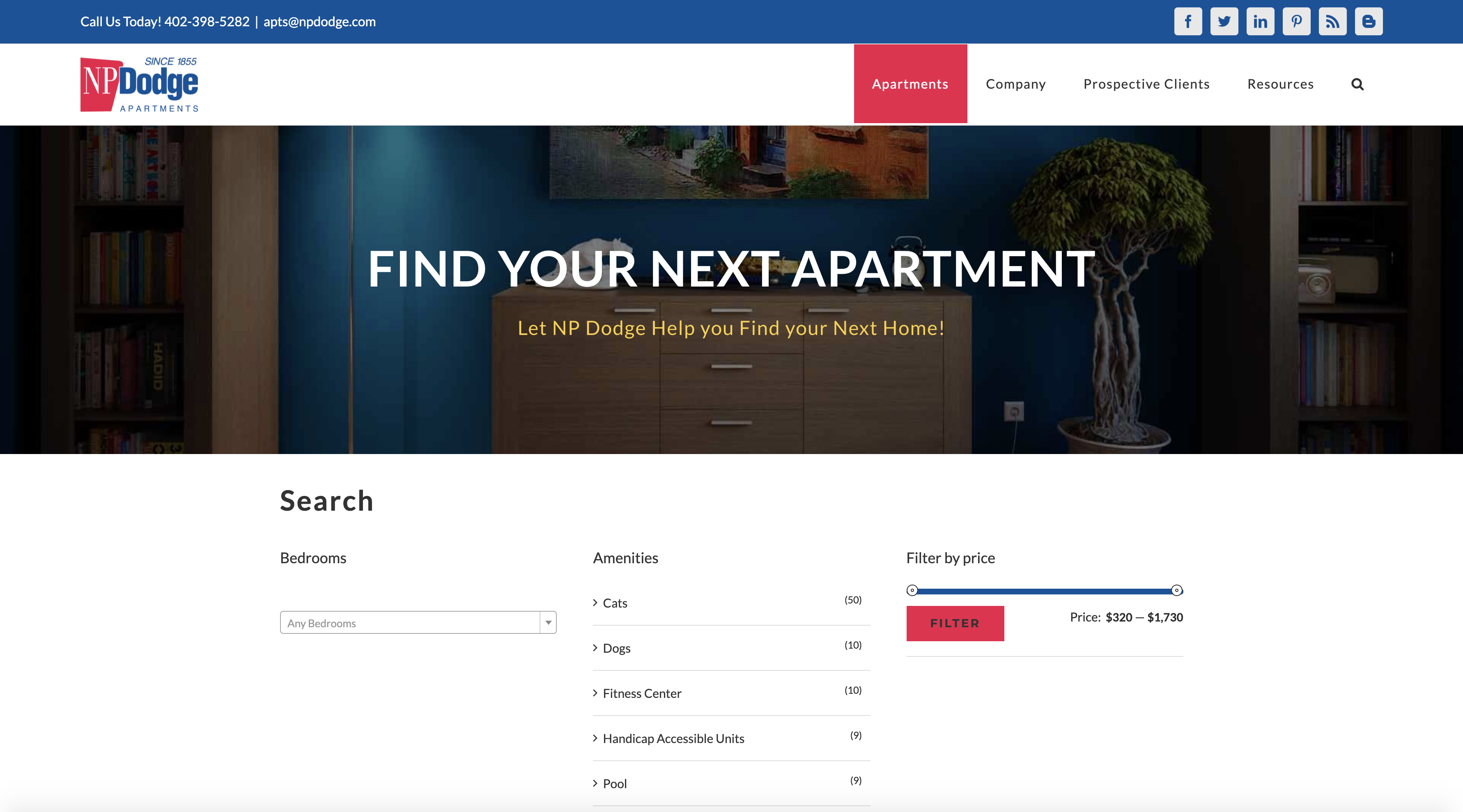This screenshot has height=812, width=1463.
Task: Open the Company menu item
Action: [x=1015, y=84]
